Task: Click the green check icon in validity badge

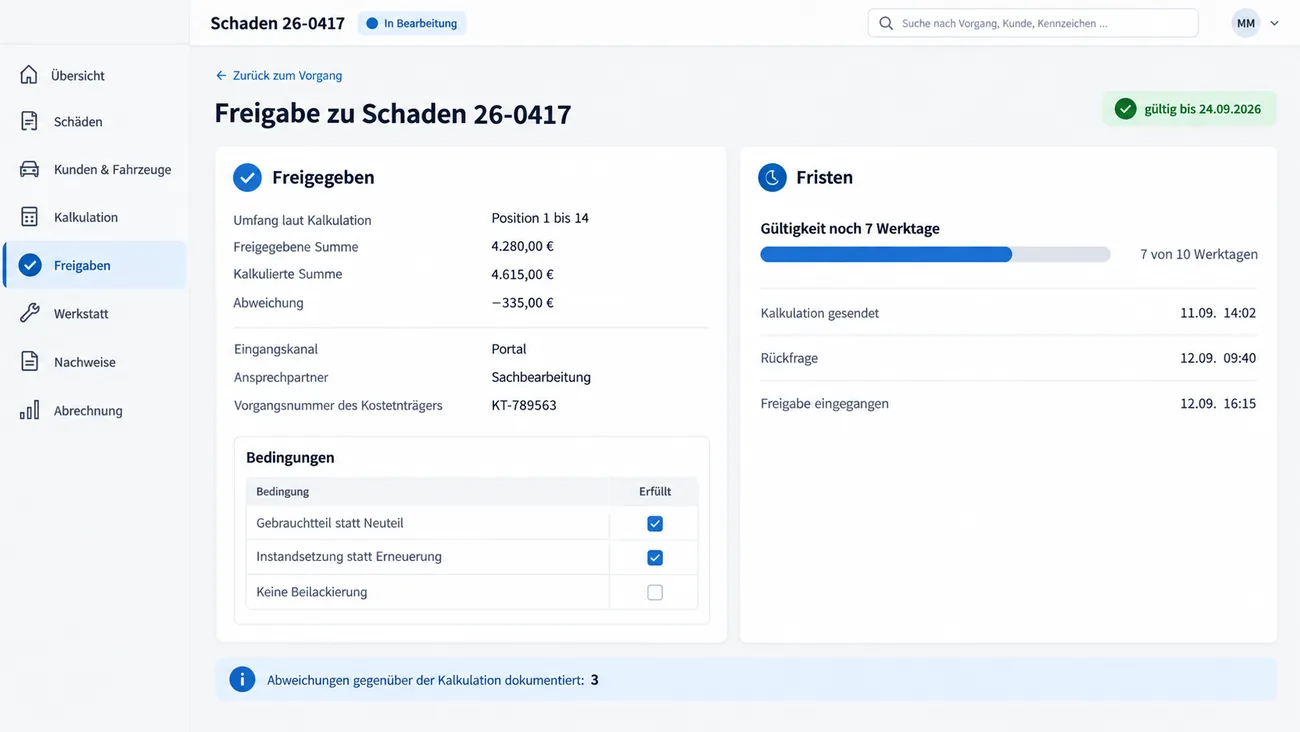Action: pyautogui.click(x=1126, y=109)
